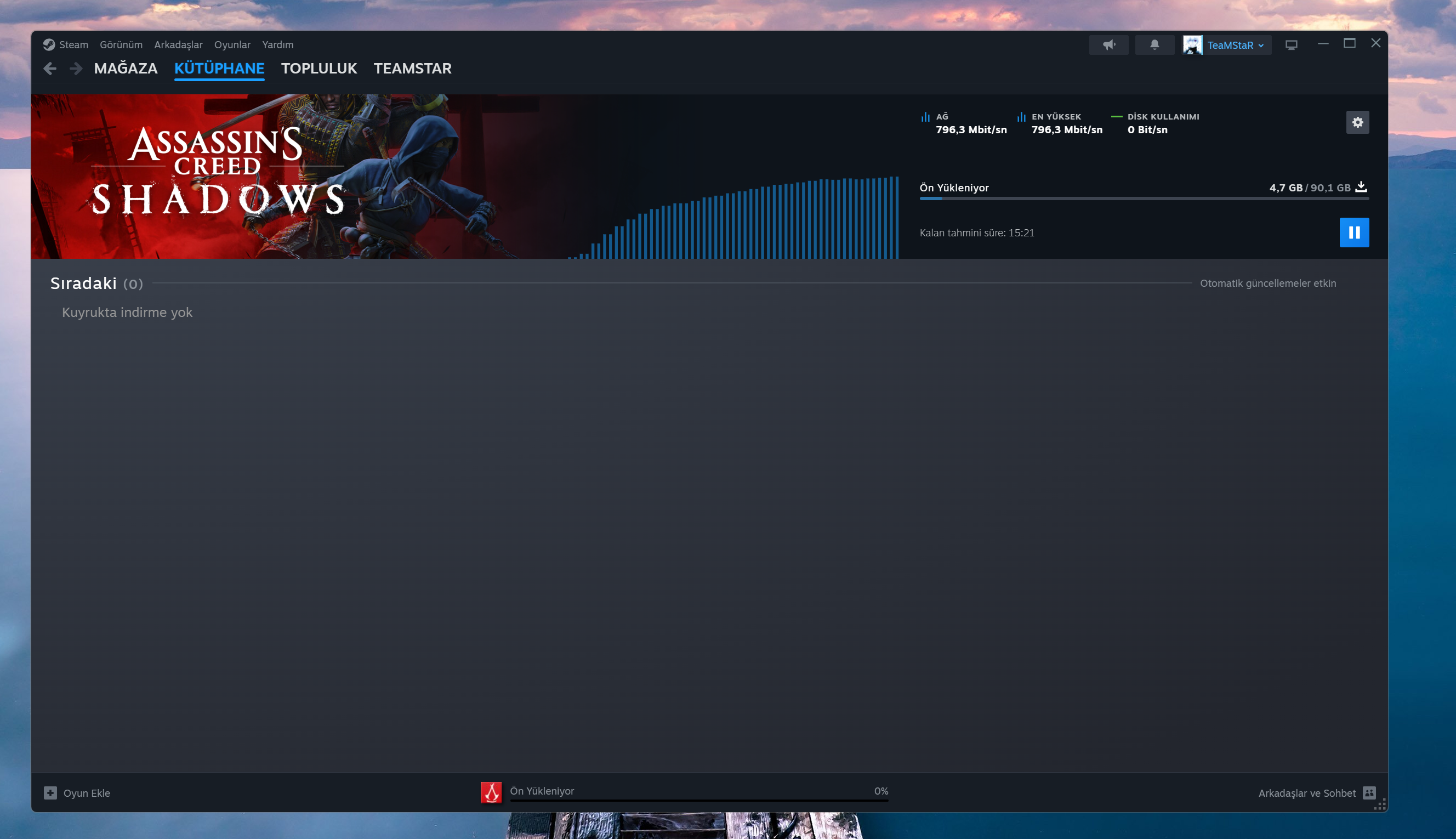Click the DİSK KULLANIMI stat
1456x839 pixels.
tap(1156, 123)
